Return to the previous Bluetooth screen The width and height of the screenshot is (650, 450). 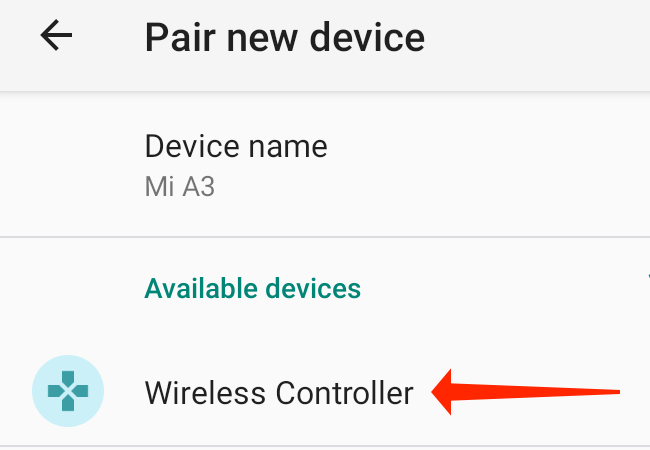tap(56, 36)
